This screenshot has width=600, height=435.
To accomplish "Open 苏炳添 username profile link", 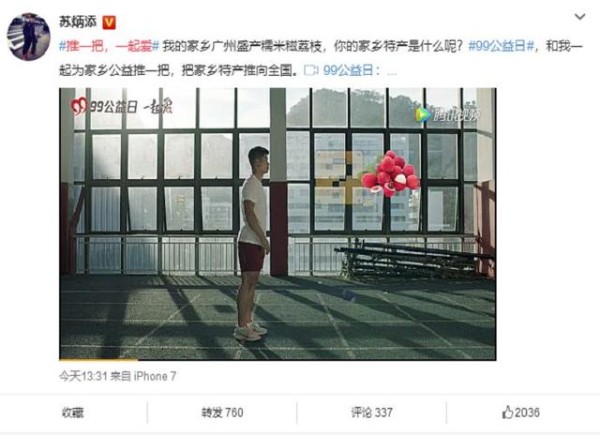I will [x=78, y=22].
